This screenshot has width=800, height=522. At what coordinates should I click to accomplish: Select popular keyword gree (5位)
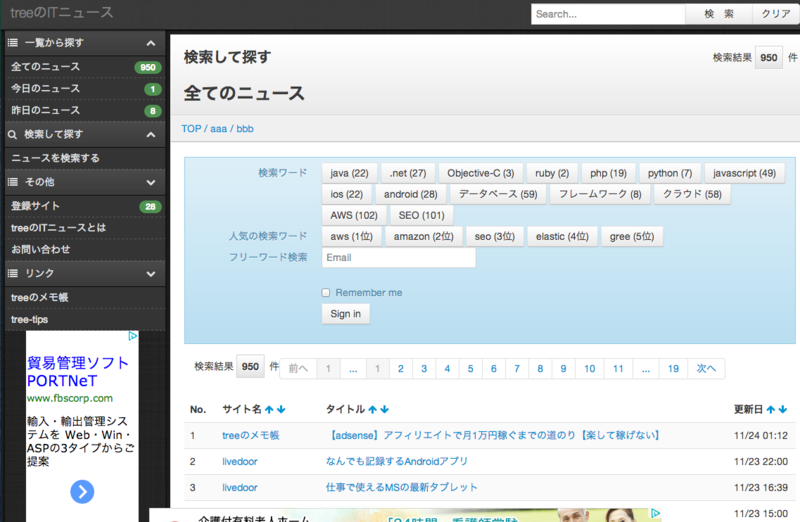coord(632,237)
